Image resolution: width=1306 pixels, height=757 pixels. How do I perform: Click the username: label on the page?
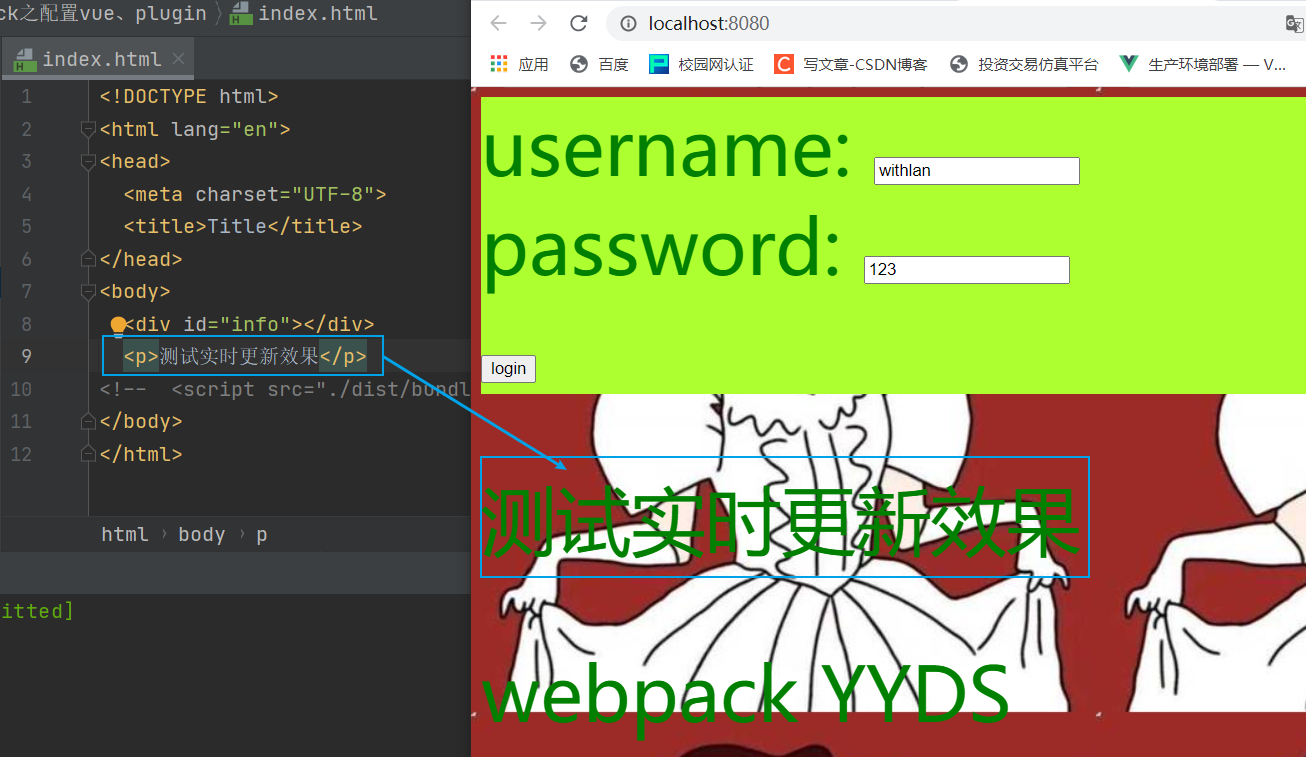pos(667,151)
